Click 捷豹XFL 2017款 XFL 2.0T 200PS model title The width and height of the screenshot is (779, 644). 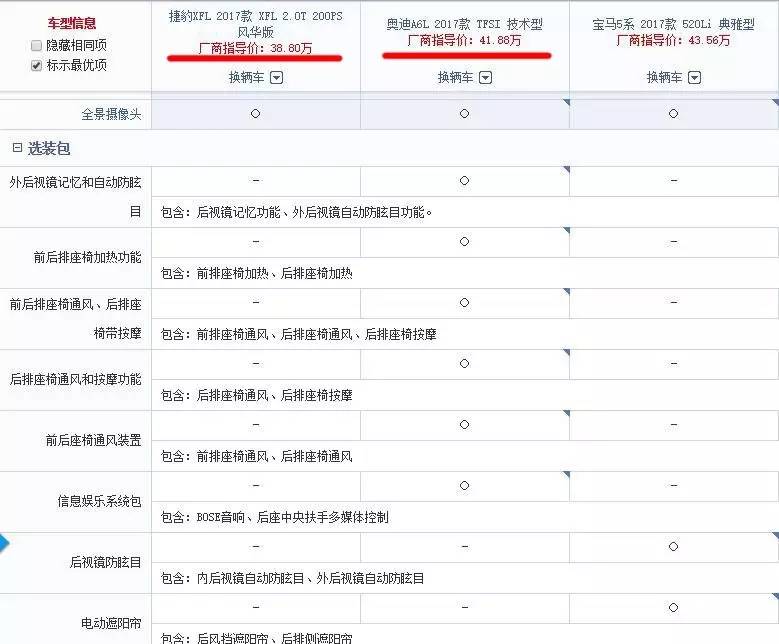(255, 24)
